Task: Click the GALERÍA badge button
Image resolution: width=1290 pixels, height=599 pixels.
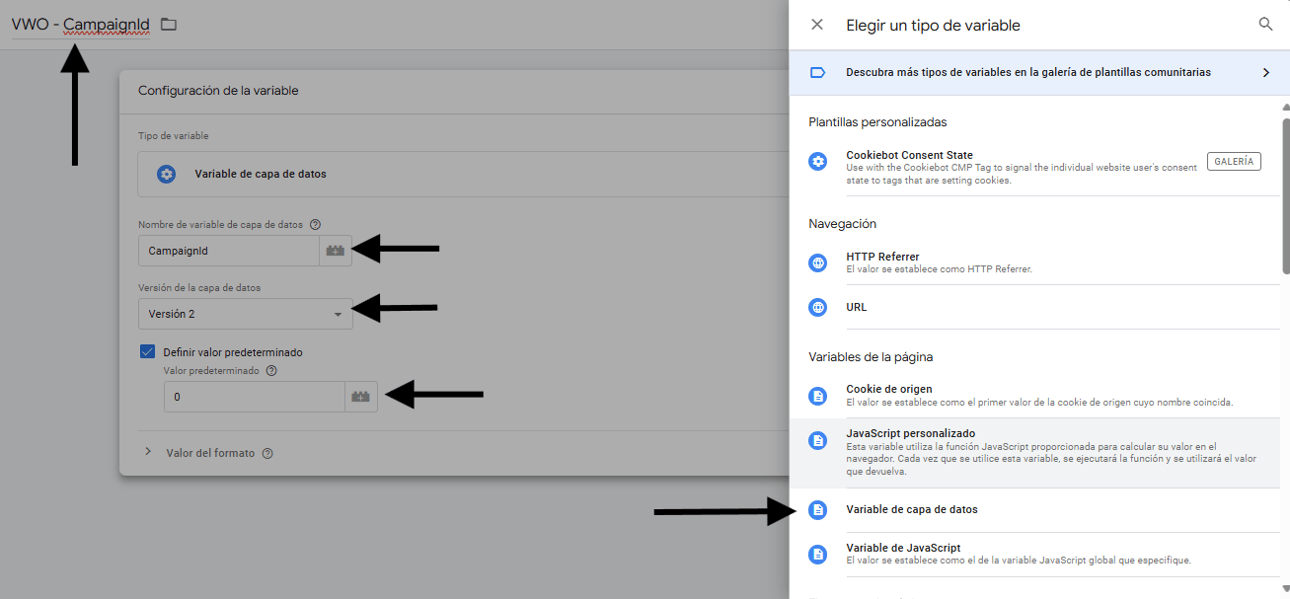Action: tap(1234, 161)
